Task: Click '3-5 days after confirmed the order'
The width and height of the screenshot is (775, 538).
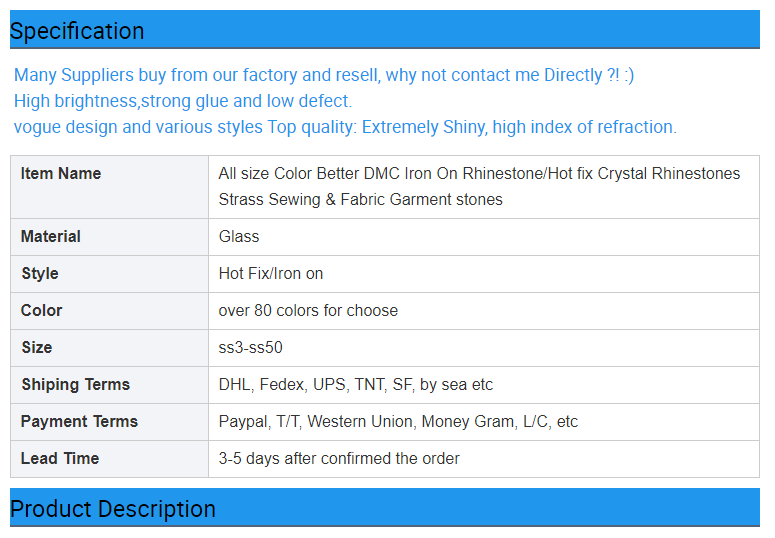Action: point(339,458)
